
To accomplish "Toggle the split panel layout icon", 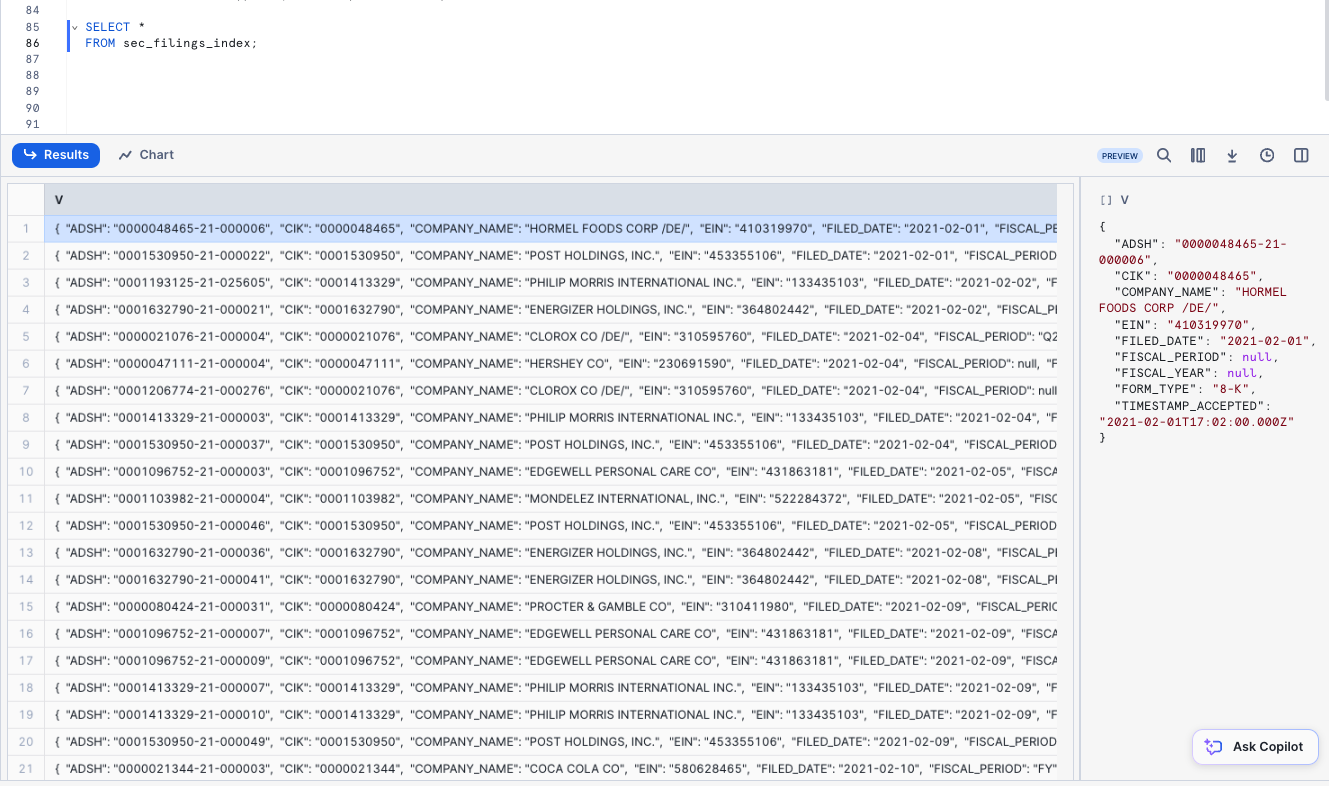I will 1301,155.
